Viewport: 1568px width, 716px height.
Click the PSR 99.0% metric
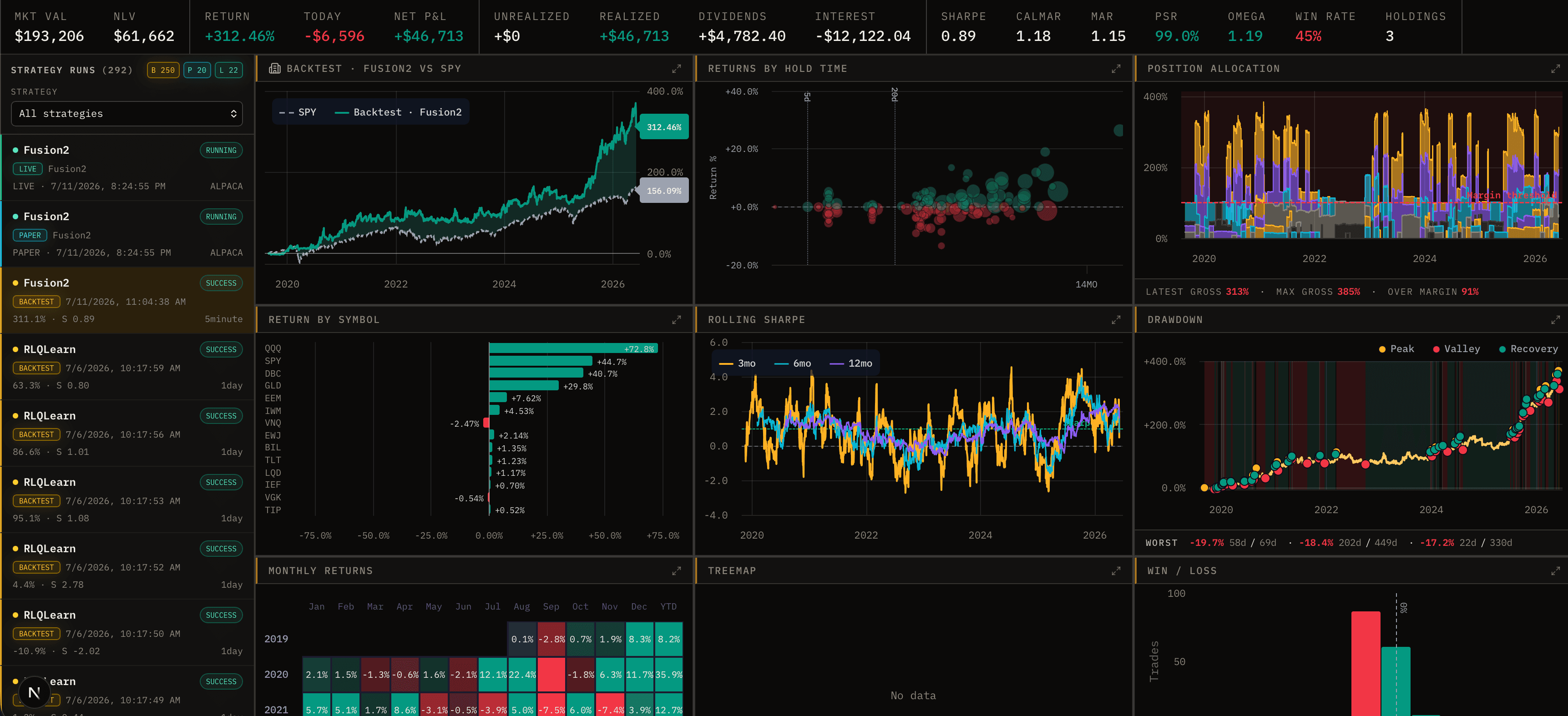pyautogui.click(x=1177, y=27)
